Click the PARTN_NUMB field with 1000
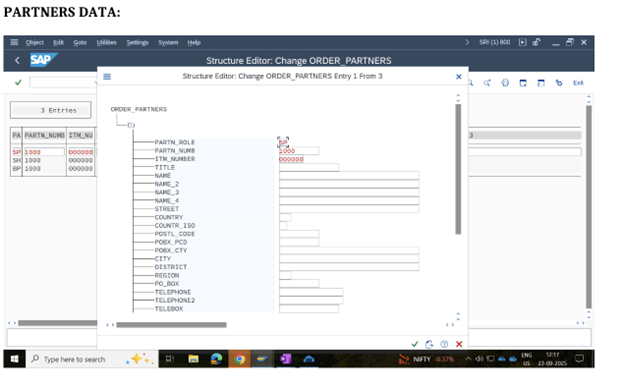This screenshot has width=624, height=387. click(298, 150)
